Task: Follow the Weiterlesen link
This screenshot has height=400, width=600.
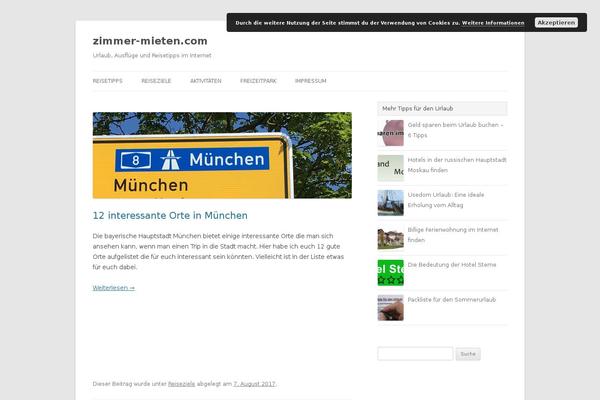Action: pyautogui.click(x=114, y=288)
